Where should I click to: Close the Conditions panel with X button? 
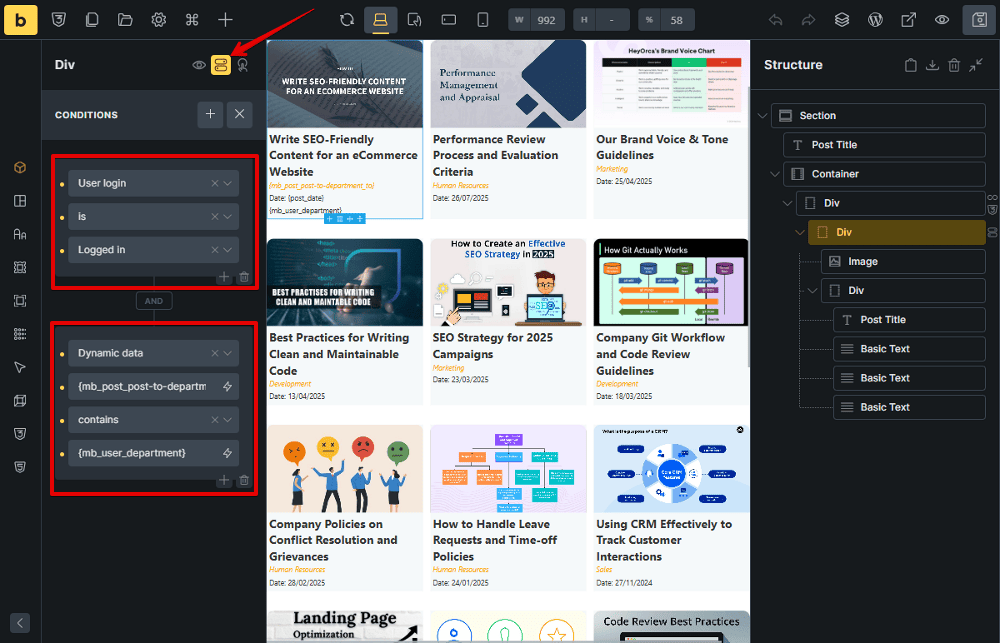pos(239,115)
